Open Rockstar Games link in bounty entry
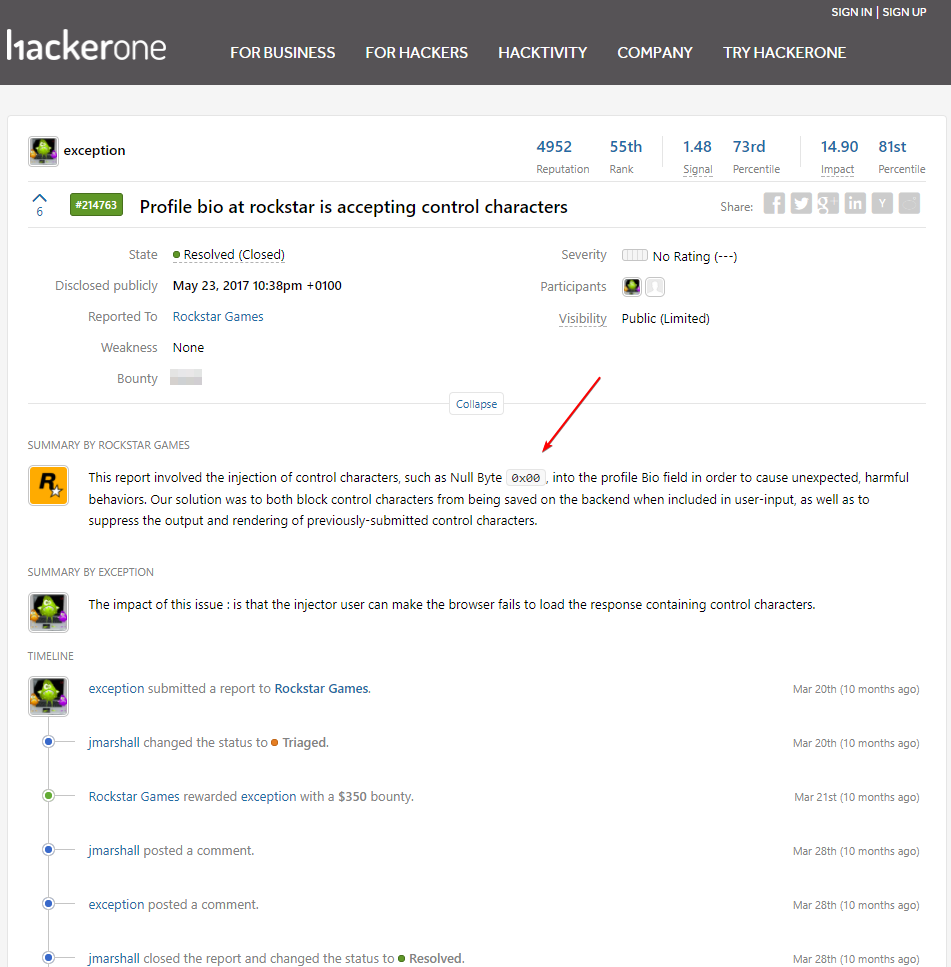The width and height of the screenshot is (951, 967). [x=134, y=797]
